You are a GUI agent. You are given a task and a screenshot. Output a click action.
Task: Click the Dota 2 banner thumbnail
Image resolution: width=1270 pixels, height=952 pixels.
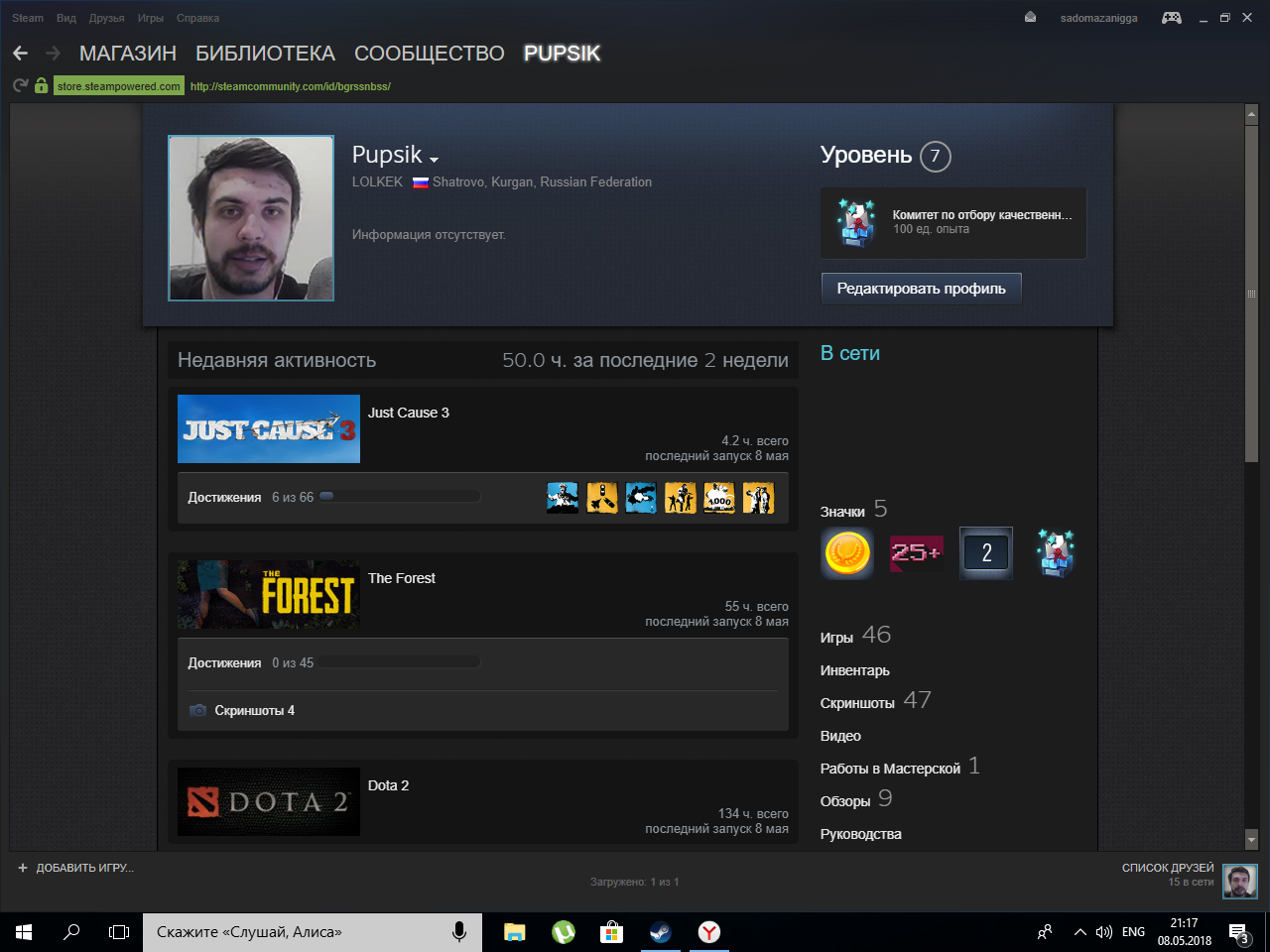pos(269,802)
